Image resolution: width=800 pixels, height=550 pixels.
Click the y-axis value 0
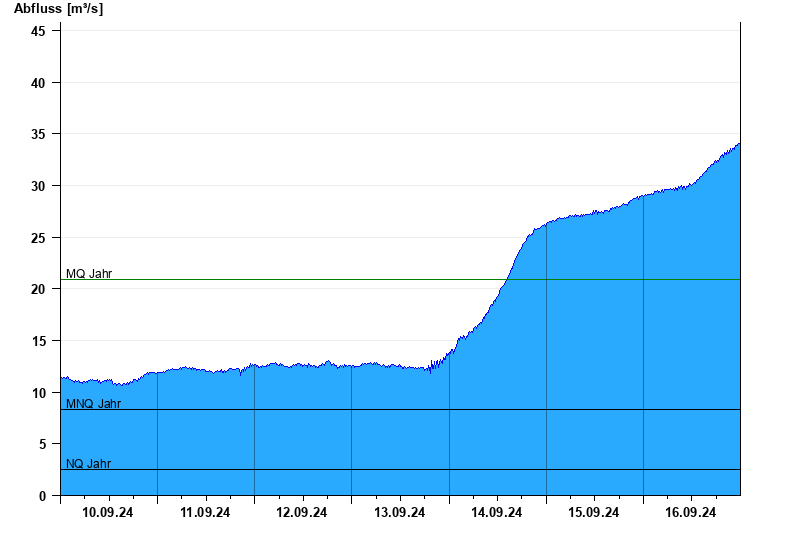[x=42, y=496]
